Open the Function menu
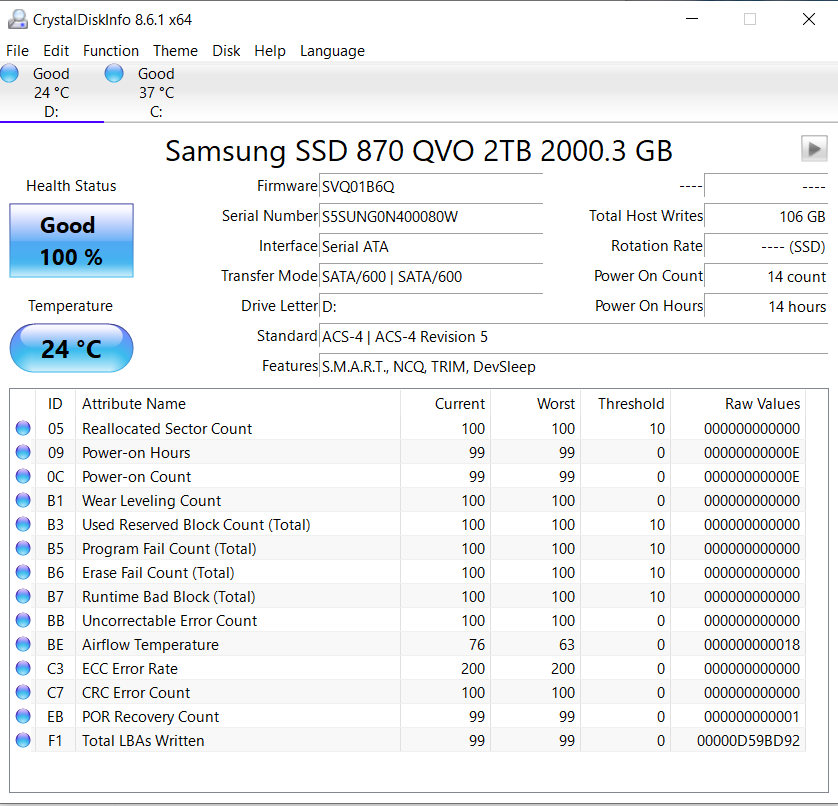The image size is (838, 806). 111,51
